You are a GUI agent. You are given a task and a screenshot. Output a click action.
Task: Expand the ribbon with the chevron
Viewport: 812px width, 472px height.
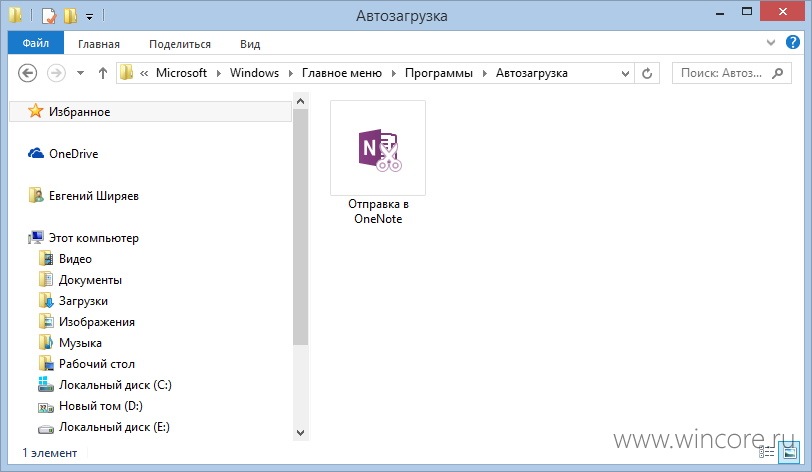771,42
